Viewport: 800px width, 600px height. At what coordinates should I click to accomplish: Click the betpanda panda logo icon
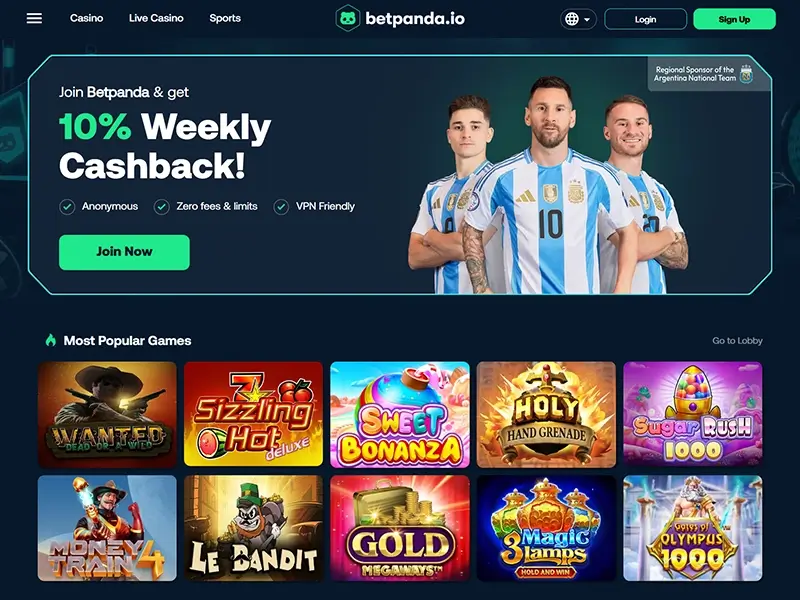348,18
